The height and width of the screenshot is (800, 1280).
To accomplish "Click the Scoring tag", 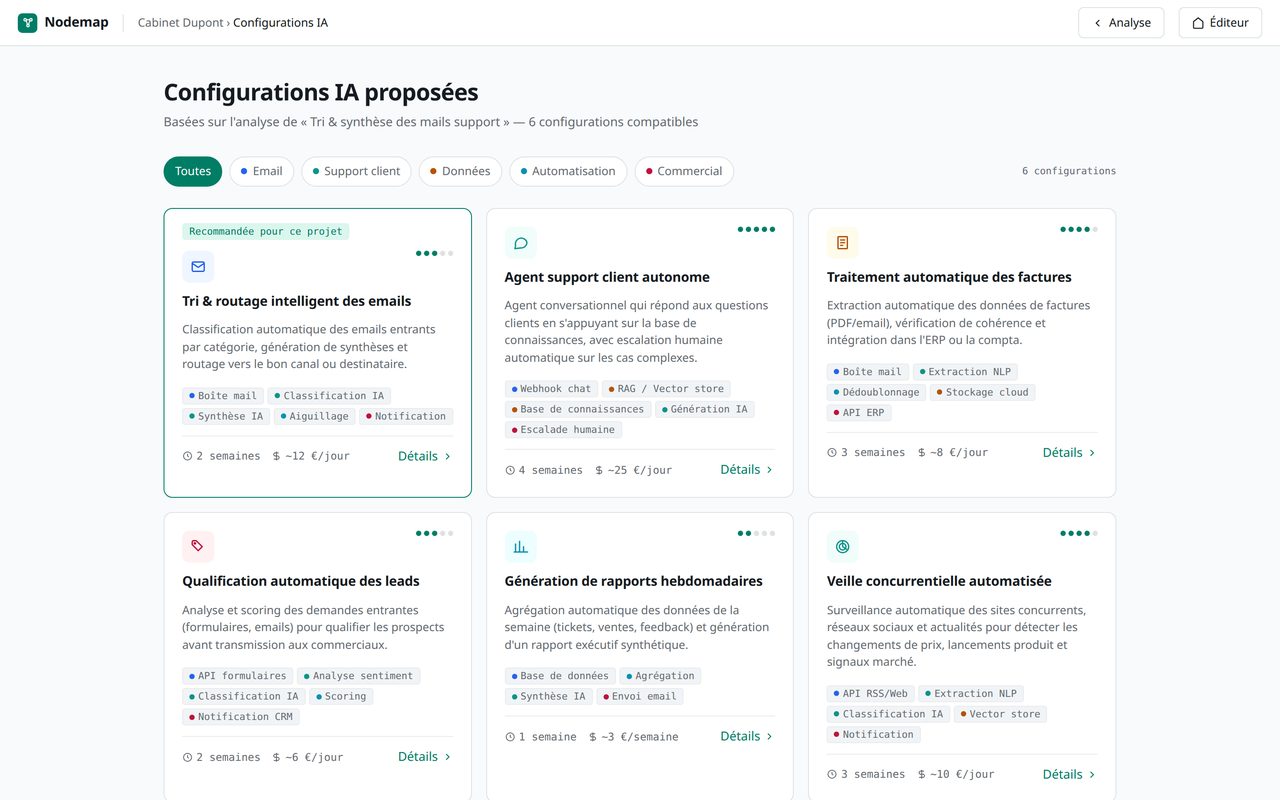I will [x=341, y=696].
